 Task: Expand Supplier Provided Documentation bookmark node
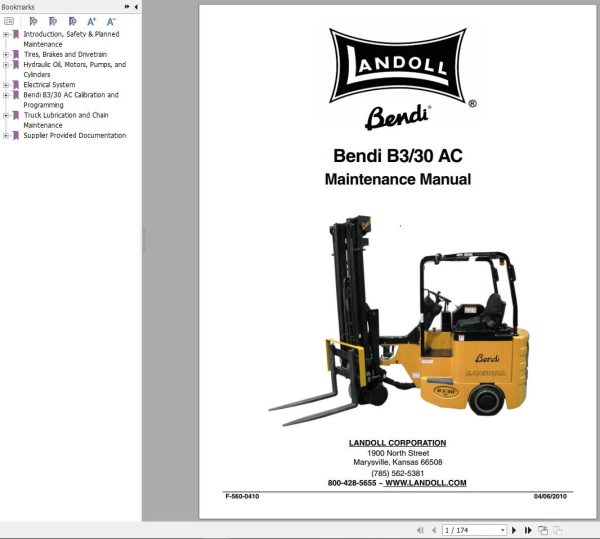coord(5,135)
